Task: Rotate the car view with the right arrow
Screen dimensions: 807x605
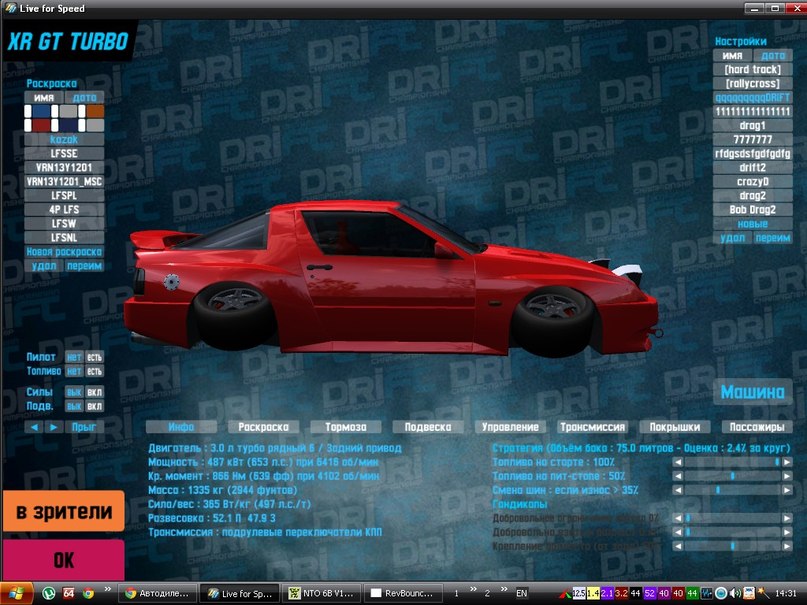Action: 54,427
